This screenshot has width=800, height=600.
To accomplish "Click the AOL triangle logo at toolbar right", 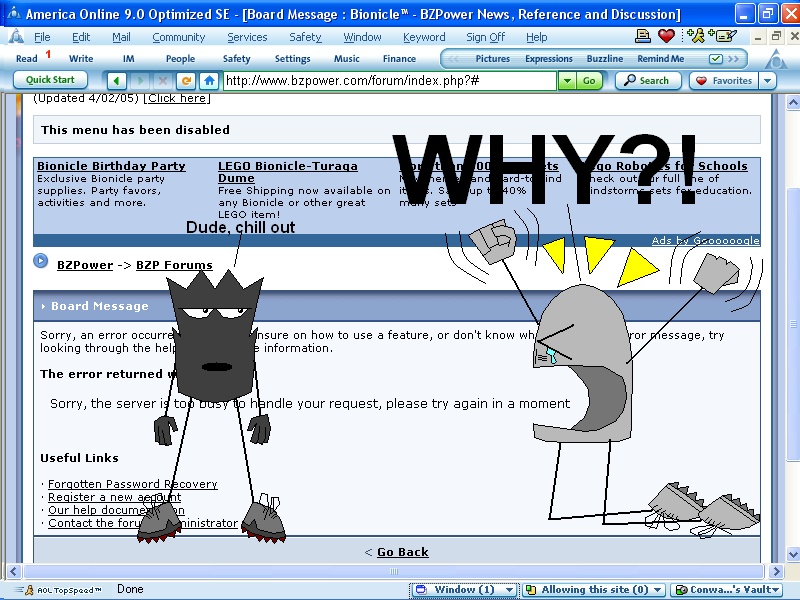I will [x=776, y=60].
